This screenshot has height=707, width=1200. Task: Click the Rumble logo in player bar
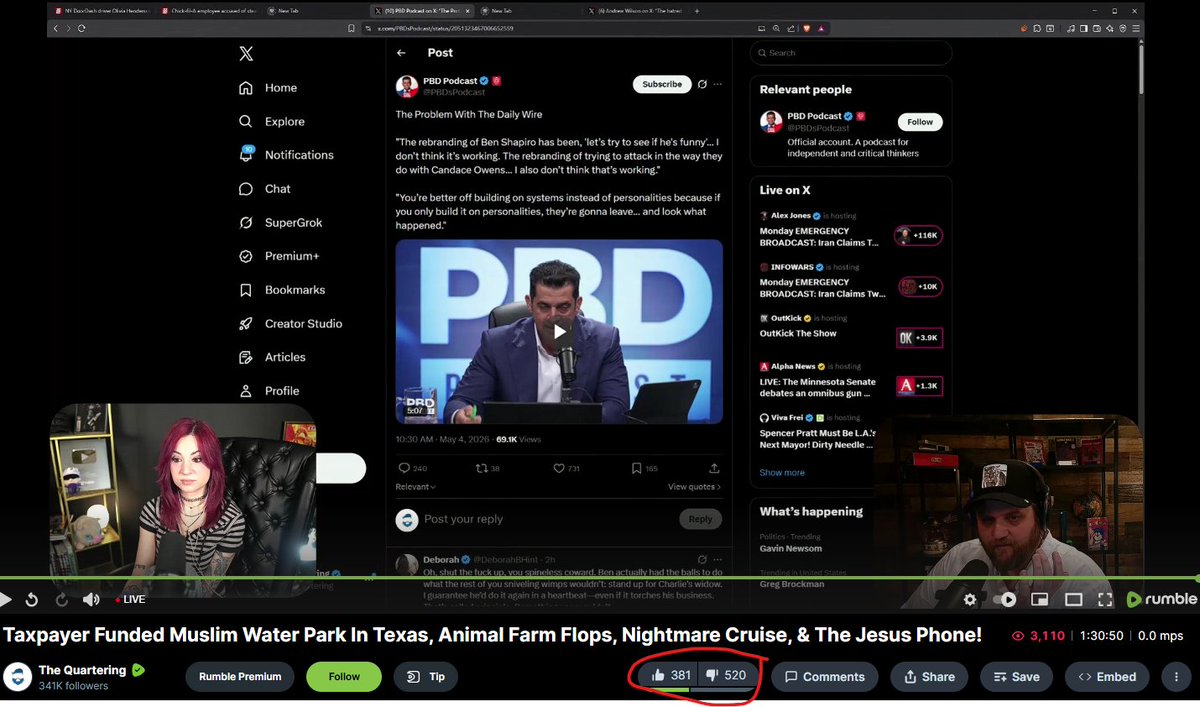coord(1161,599)
